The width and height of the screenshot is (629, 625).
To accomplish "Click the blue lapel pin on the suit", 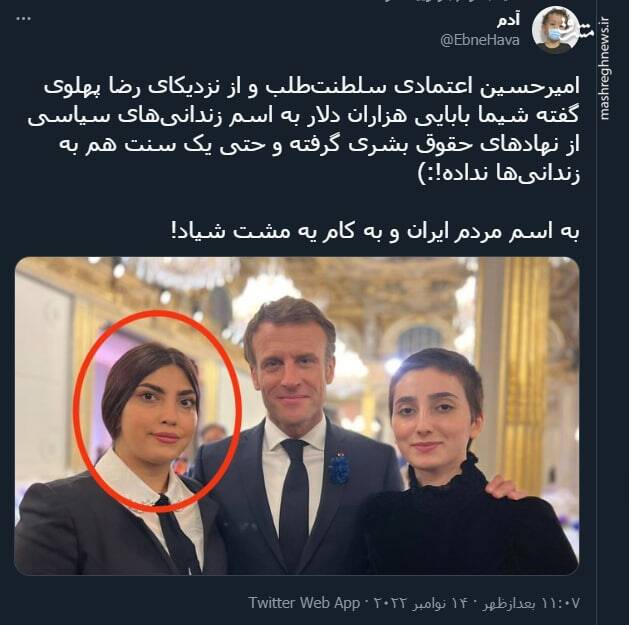I will tap(338, 469).
